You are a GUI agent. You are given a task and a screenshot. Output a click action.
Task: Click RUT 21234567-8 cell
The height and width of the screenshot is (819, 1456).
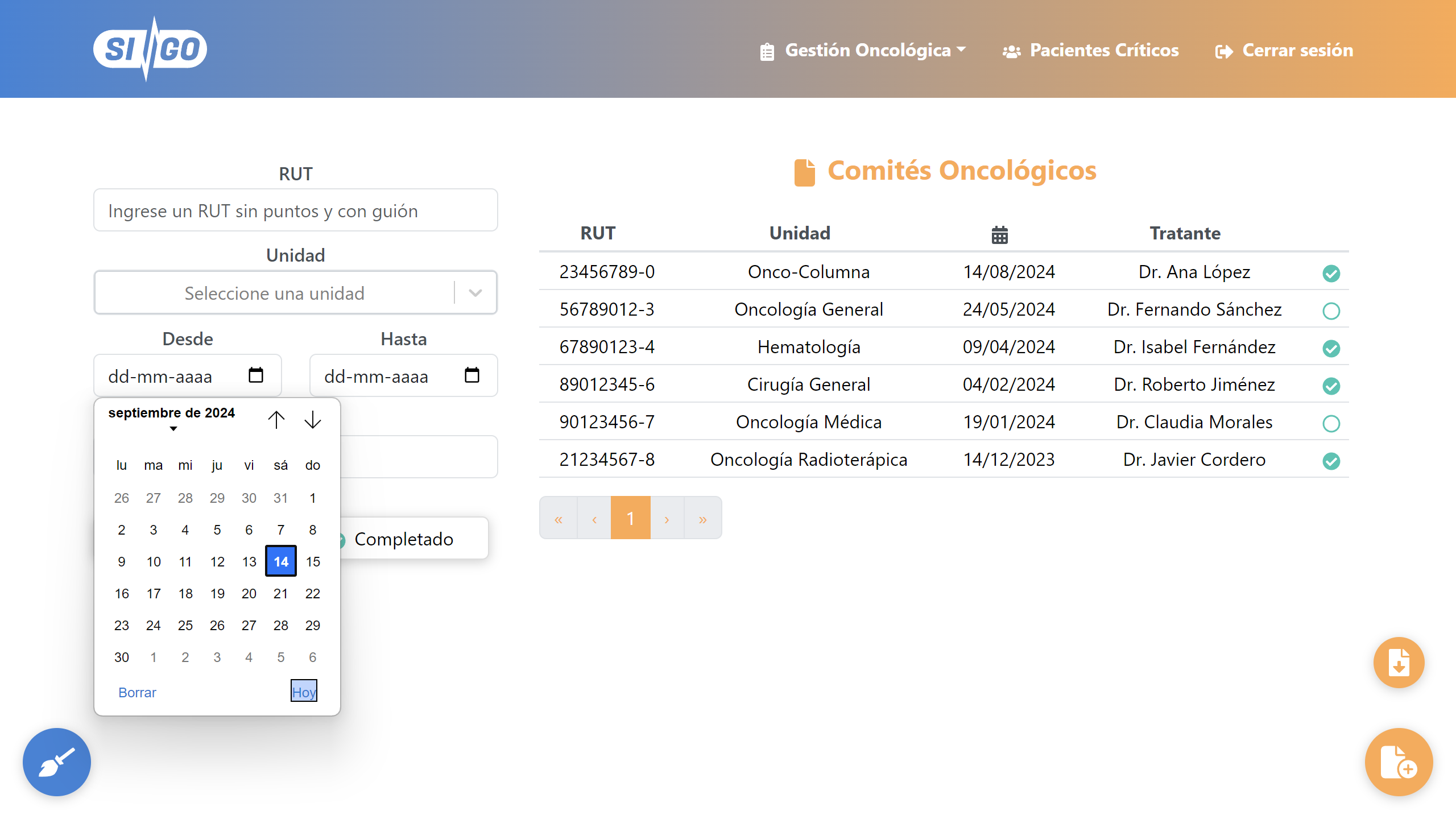pos(607,460)
